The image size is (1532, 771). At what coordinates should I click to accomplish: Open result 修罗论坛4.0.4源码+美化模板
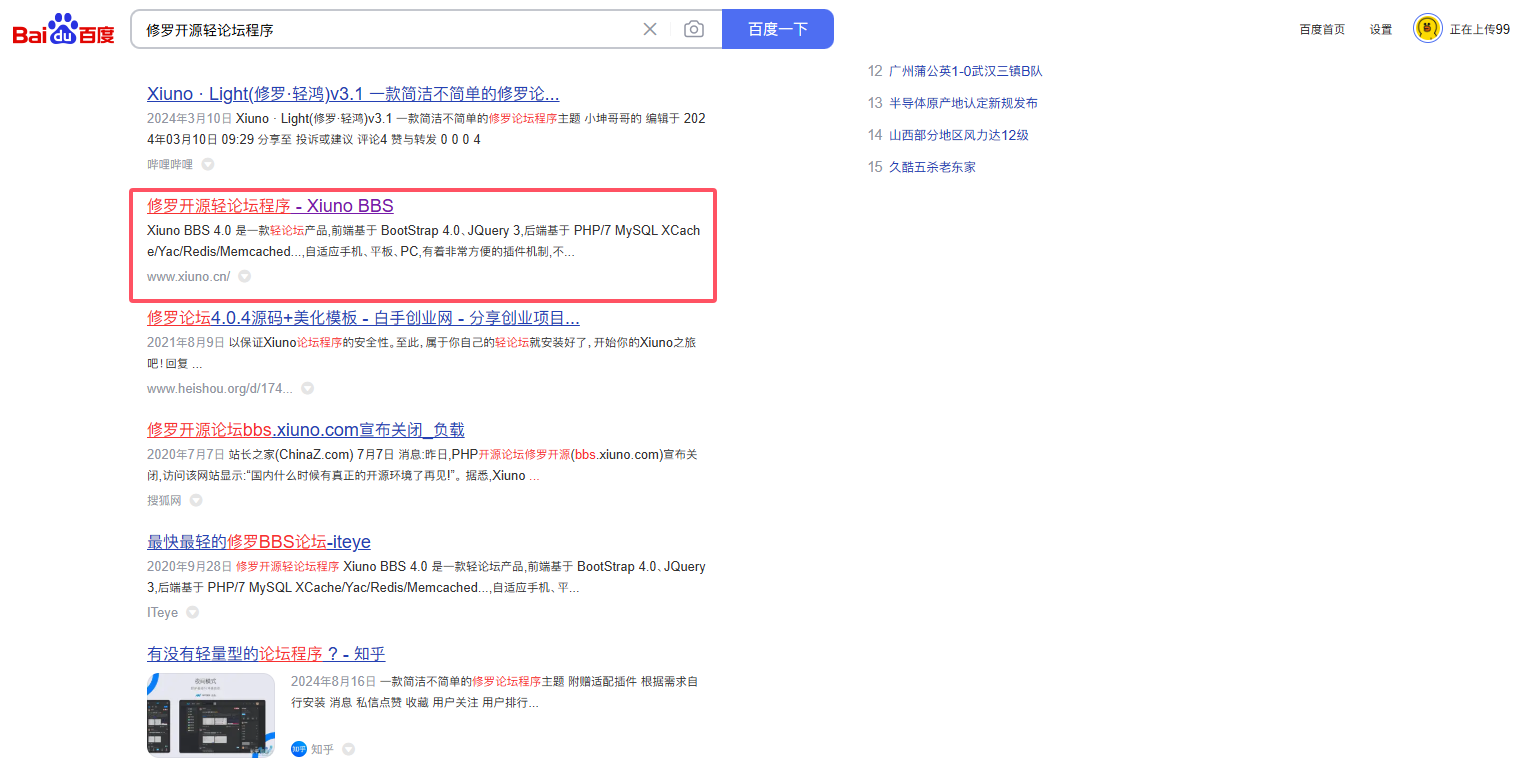(x=363, y=318)
